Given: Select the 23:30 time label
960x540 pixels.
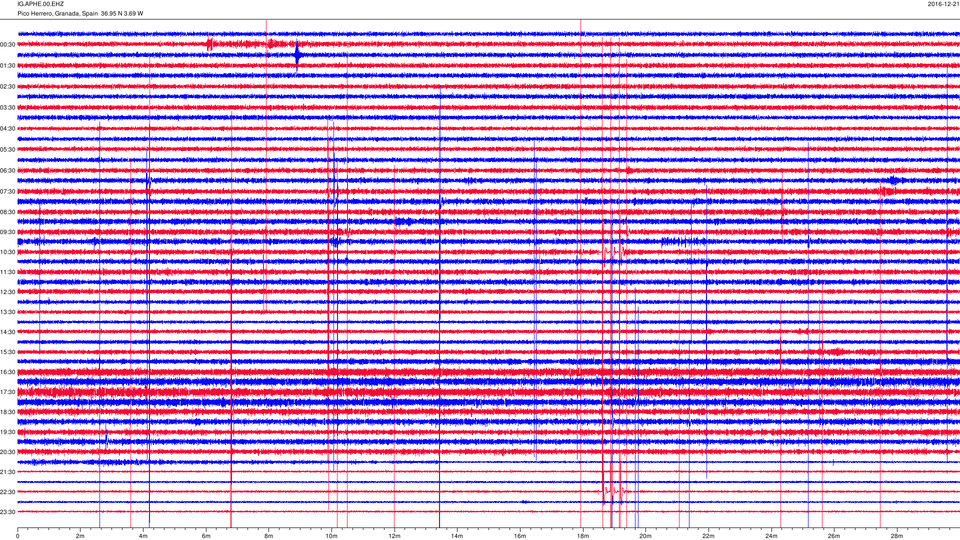Looking at the screenshot, I should tap(8, 512).
